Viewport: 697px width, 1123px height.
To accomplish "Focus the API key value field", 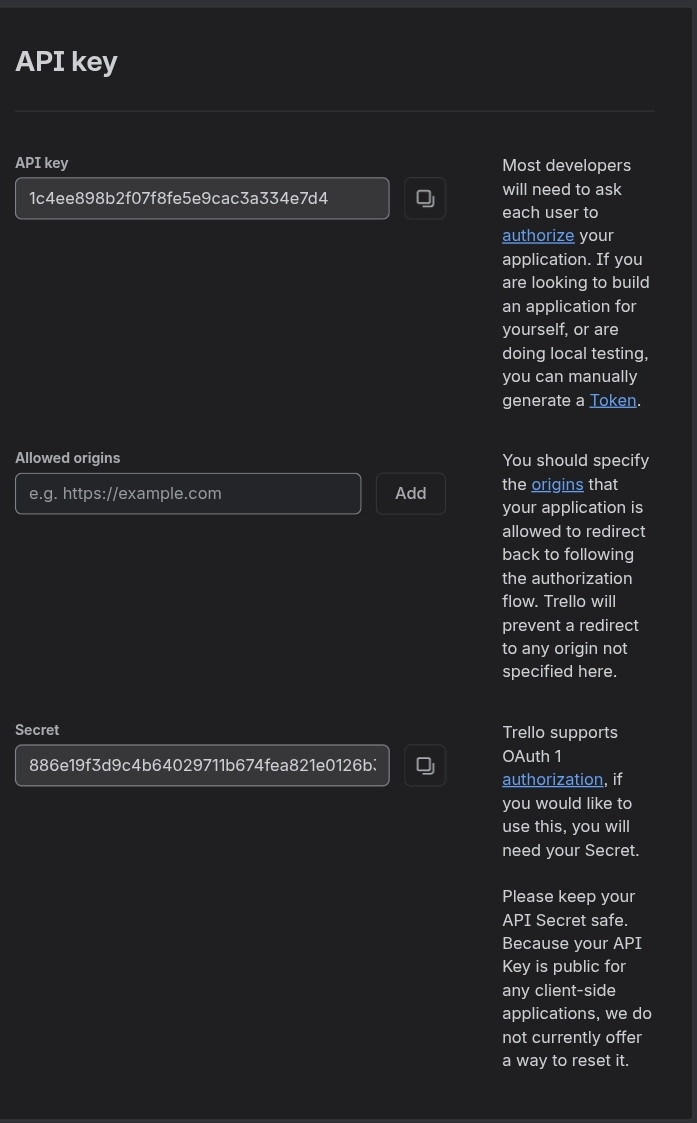I will click(x=202, y=198).
